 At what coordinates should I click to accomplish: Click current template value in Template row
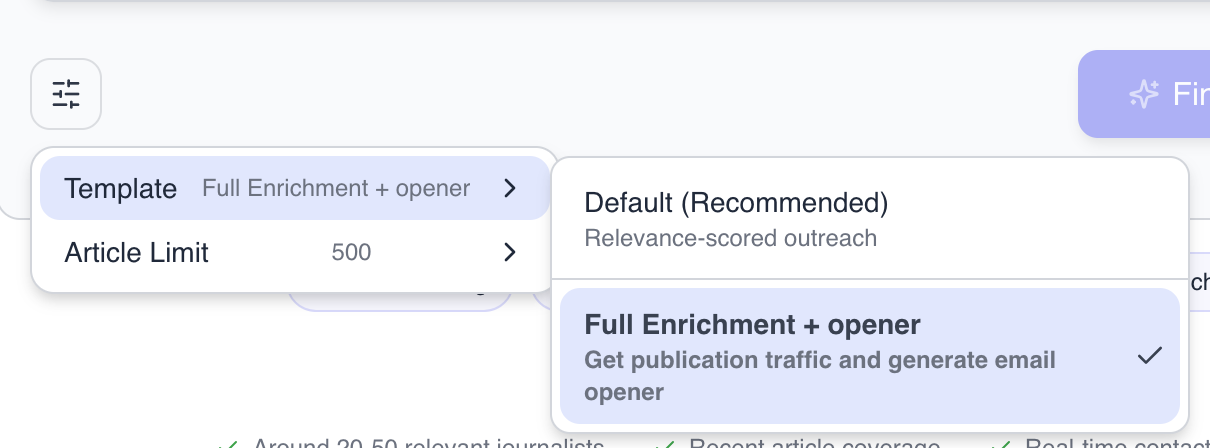pyautogui.click(x=336, y=188)
